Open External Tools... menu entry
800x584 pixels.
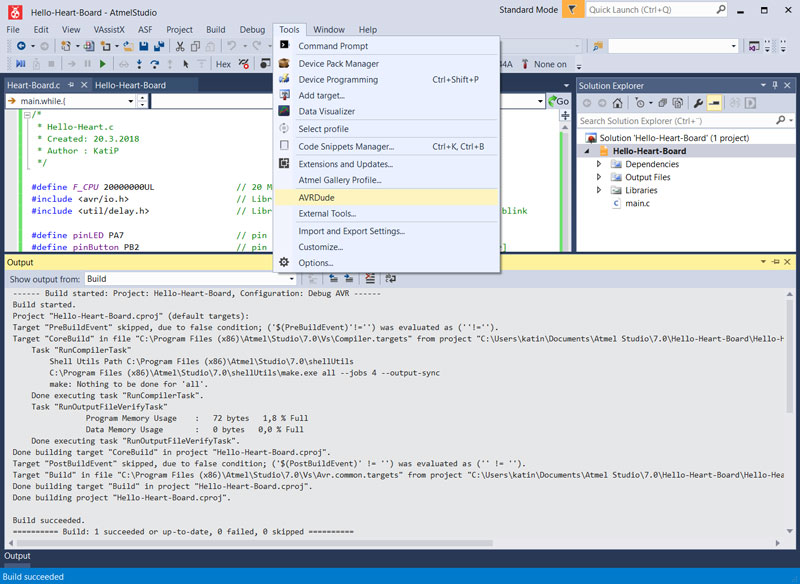[387, 213]
